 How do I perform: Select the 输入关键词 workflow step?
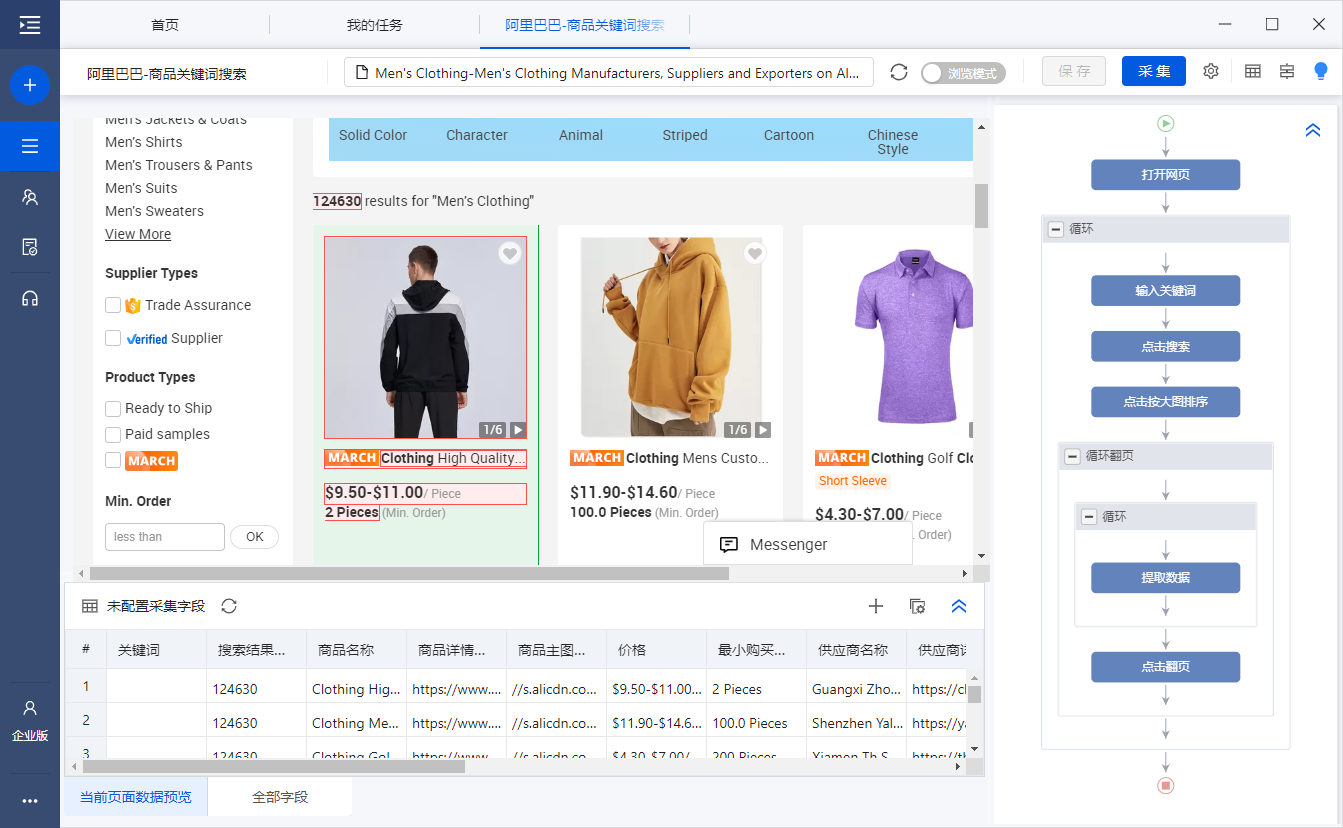[x=1166, y=291]
